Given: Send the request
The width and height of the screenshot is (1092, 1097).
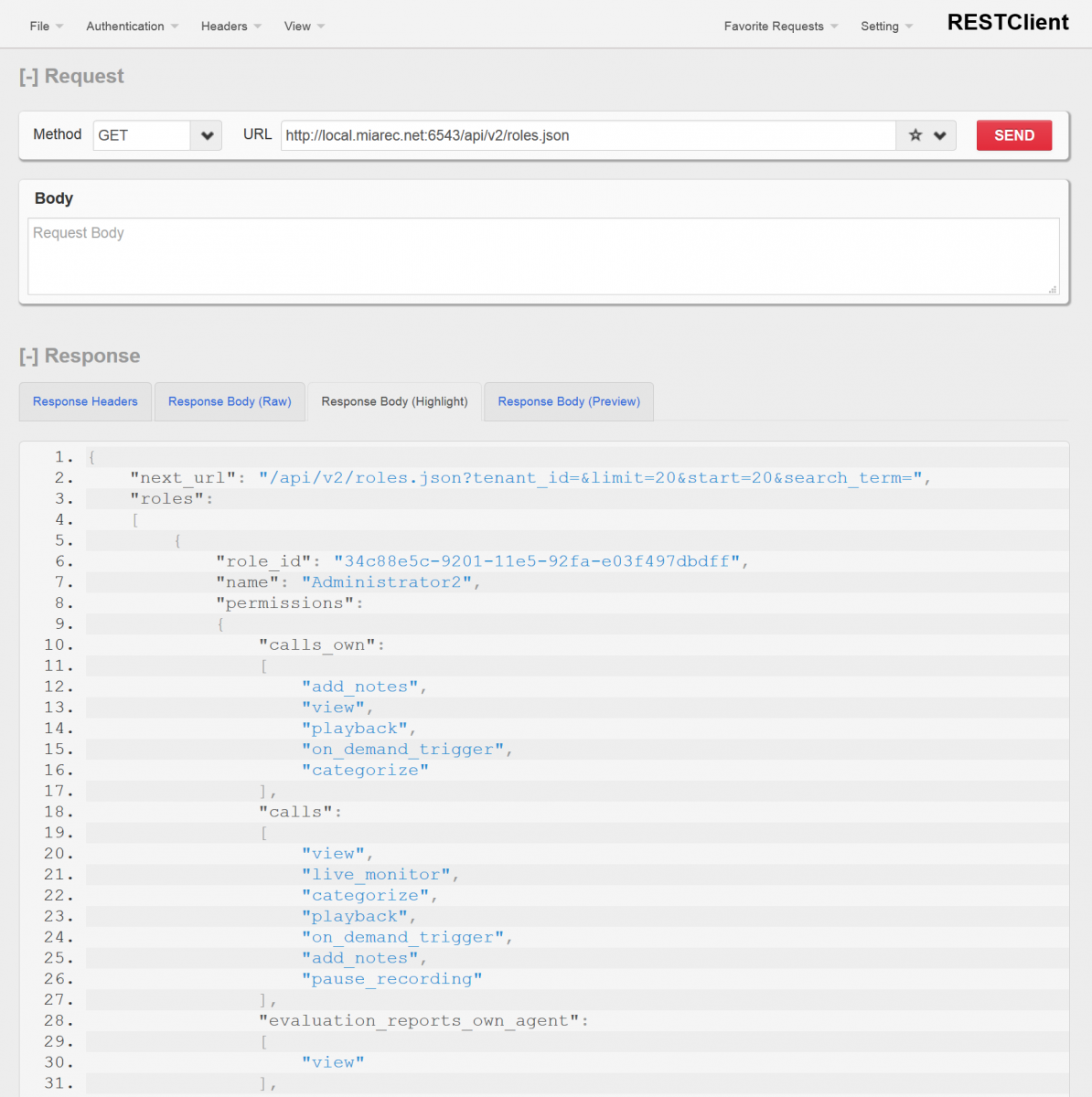Looking at the screenshot, I should tap(1014, 135).
